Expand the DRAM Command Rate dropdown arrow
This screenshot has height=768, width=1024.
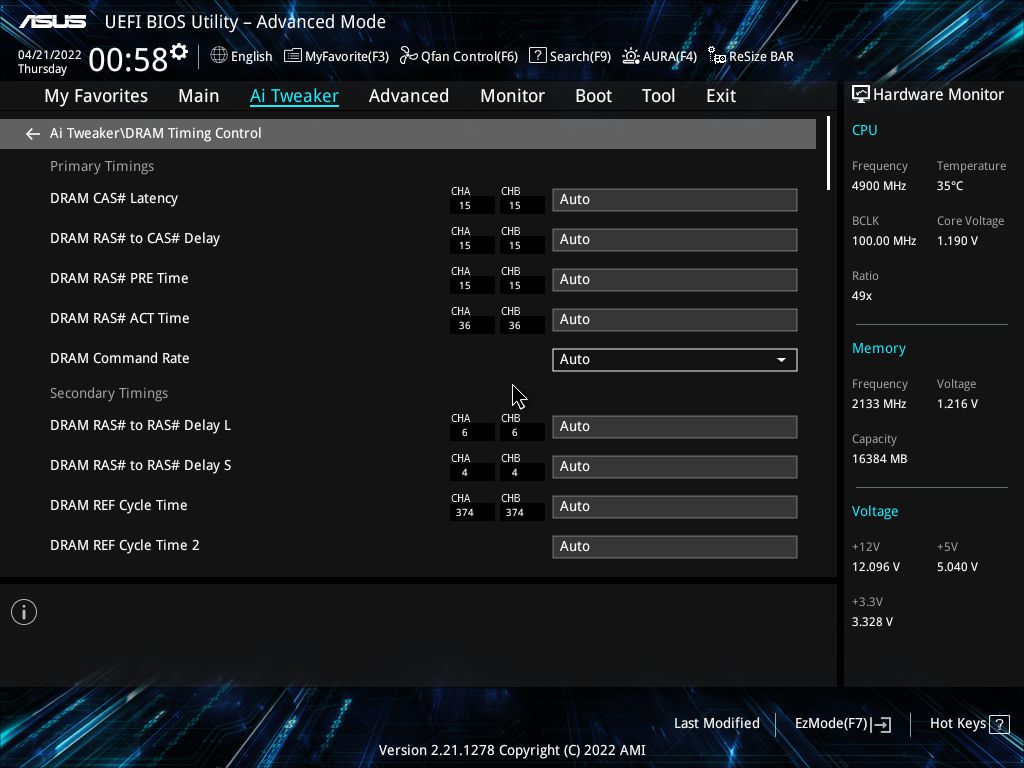781,360
